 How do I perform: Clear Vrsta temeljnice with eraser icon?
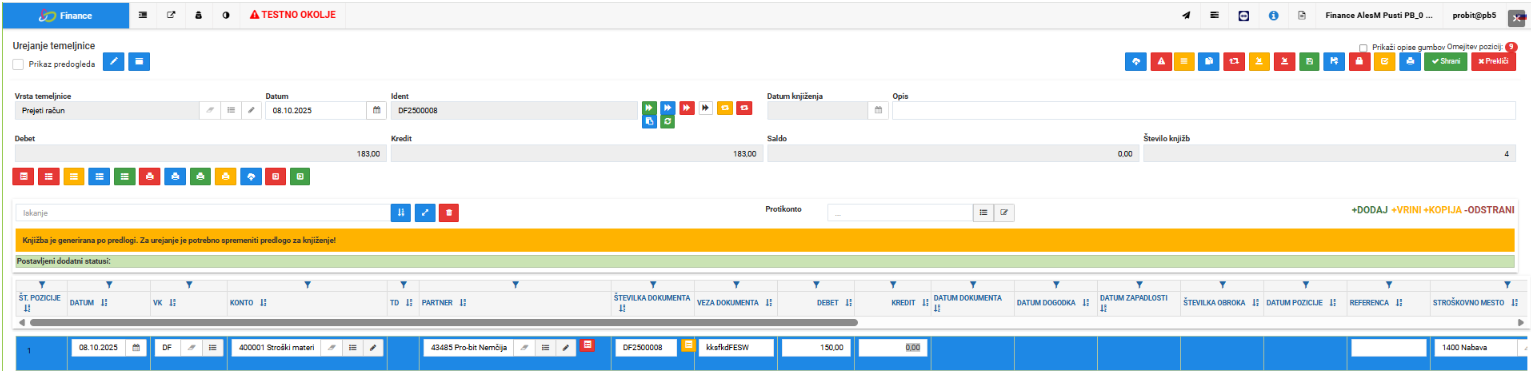pos(210,110)
